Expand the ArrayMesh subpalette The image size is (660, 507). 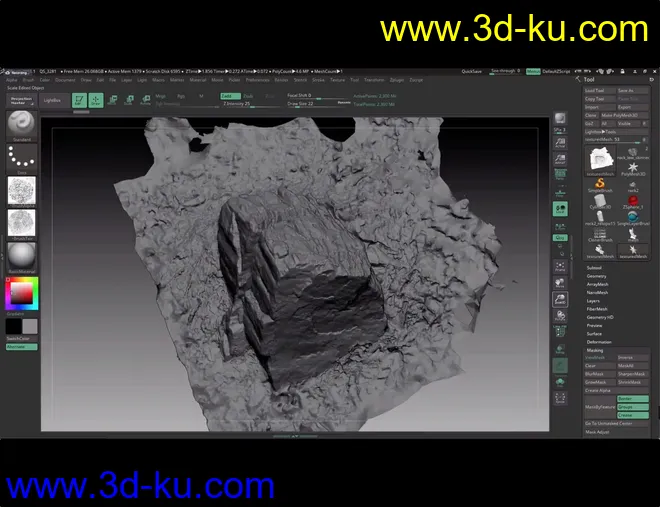pyautogui.click(x=597, y=284)
